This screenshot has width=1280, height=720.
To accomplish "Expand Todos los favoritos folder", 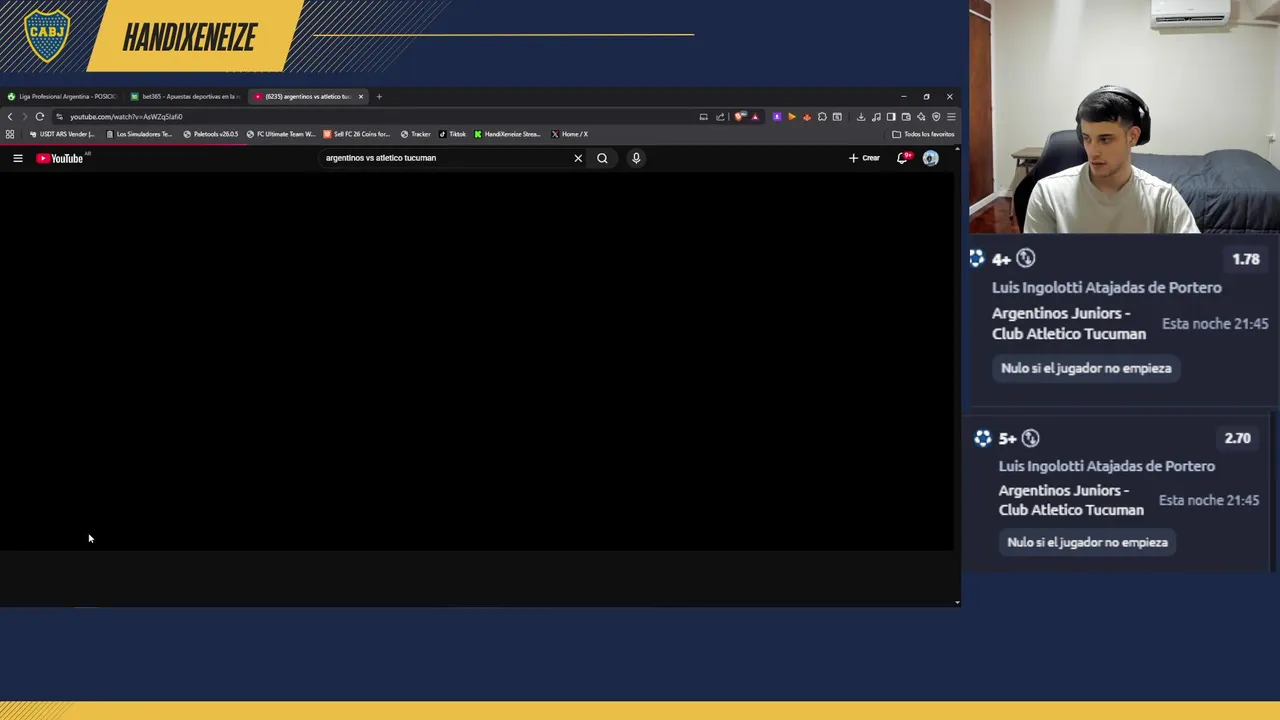I will [923, 134].
